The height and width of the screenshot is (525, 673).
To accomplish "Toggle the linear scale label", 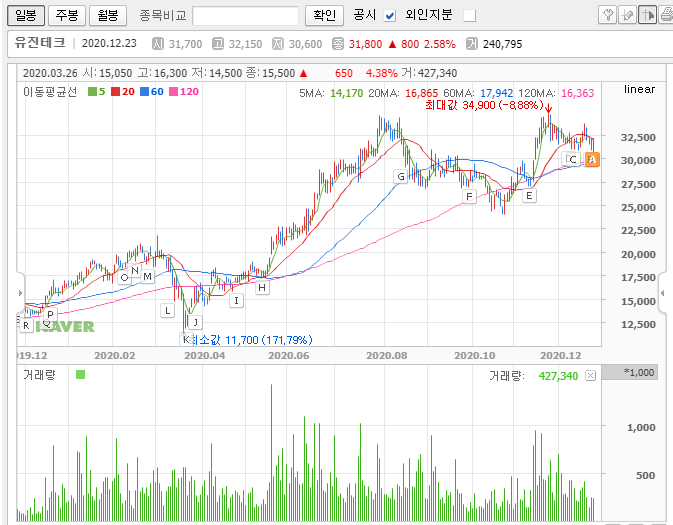I will (639, 89).
